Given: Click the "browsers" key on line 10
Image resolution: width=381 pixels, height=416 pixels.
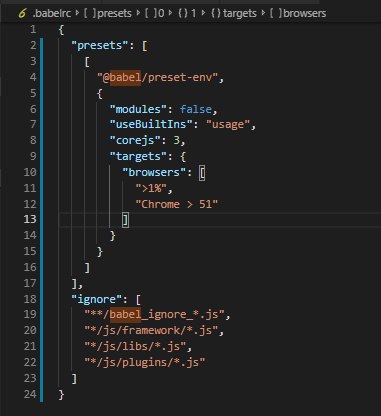Looking at the screenshot, I should (x=154, y=172).
